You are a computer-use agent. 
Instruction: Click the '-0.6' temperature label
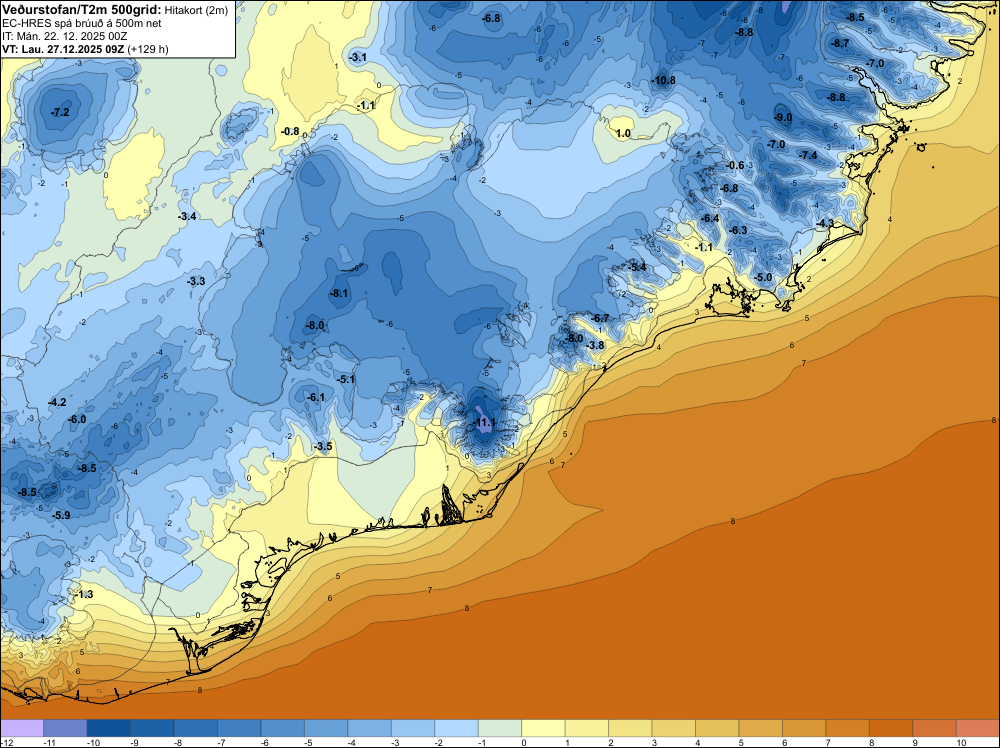(x=735, y=165)
